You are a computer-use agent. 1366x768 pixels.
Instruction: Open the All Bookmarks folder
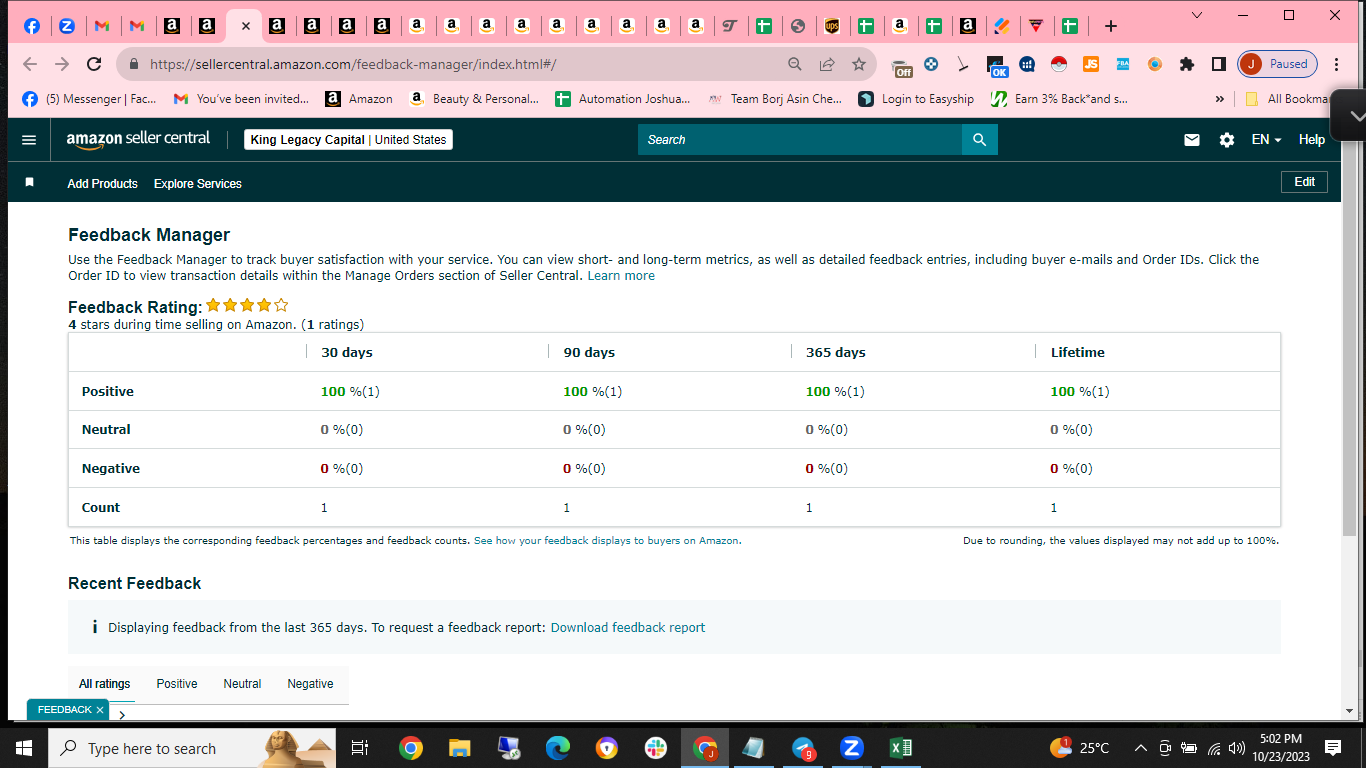point(1287,99)
